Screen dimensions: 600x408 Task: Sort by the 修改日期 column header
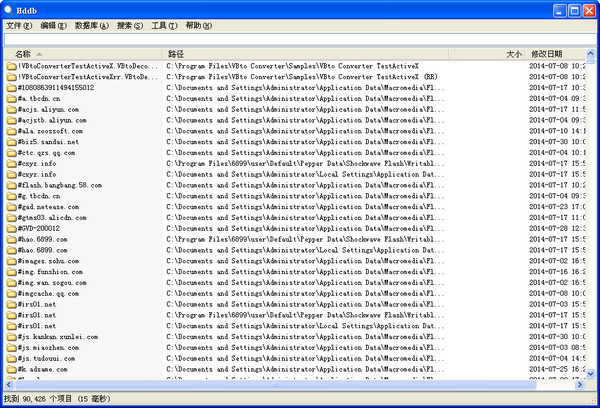coord(555,54)
